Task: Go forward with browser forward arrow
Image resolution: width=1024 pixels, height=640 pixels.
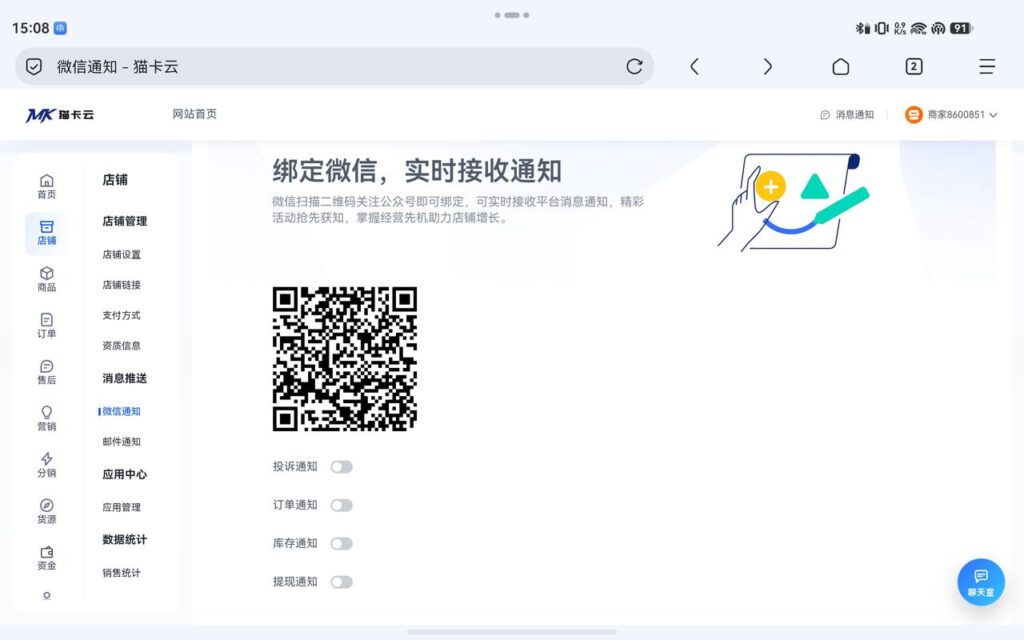Action: tap(767, 66)
